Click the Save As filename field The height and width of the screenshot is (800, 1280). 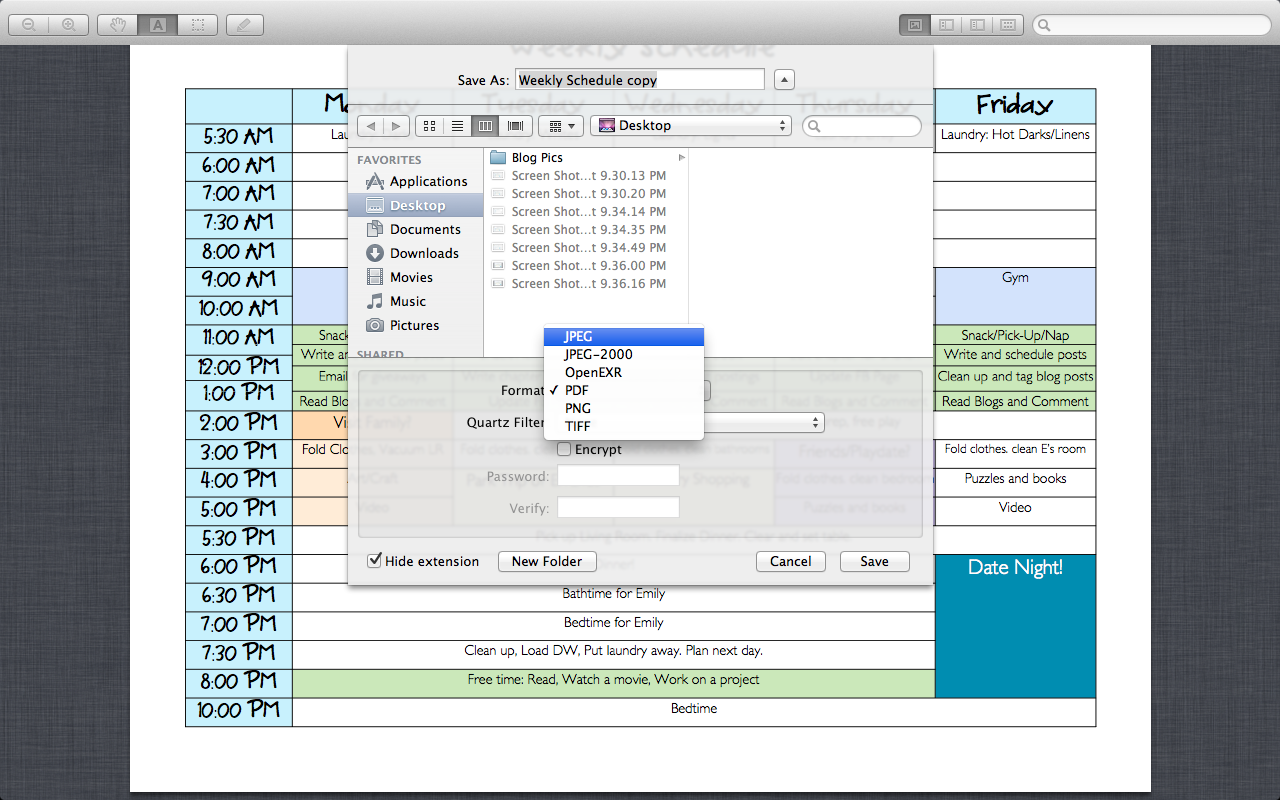point(640,80)
